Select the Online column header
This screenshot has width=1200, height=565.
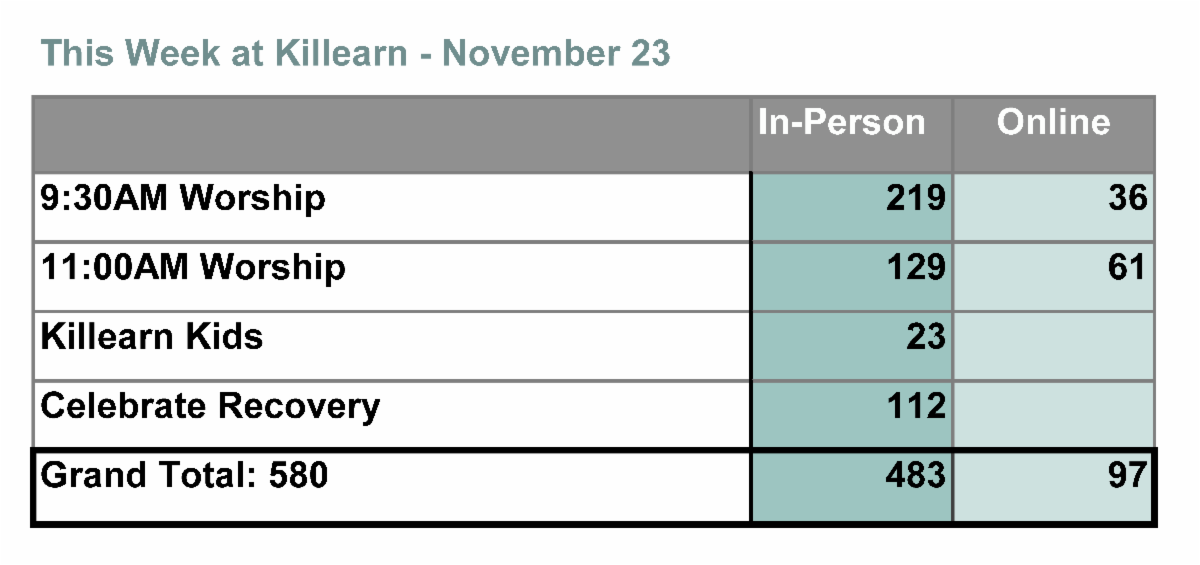(1053, 123)
